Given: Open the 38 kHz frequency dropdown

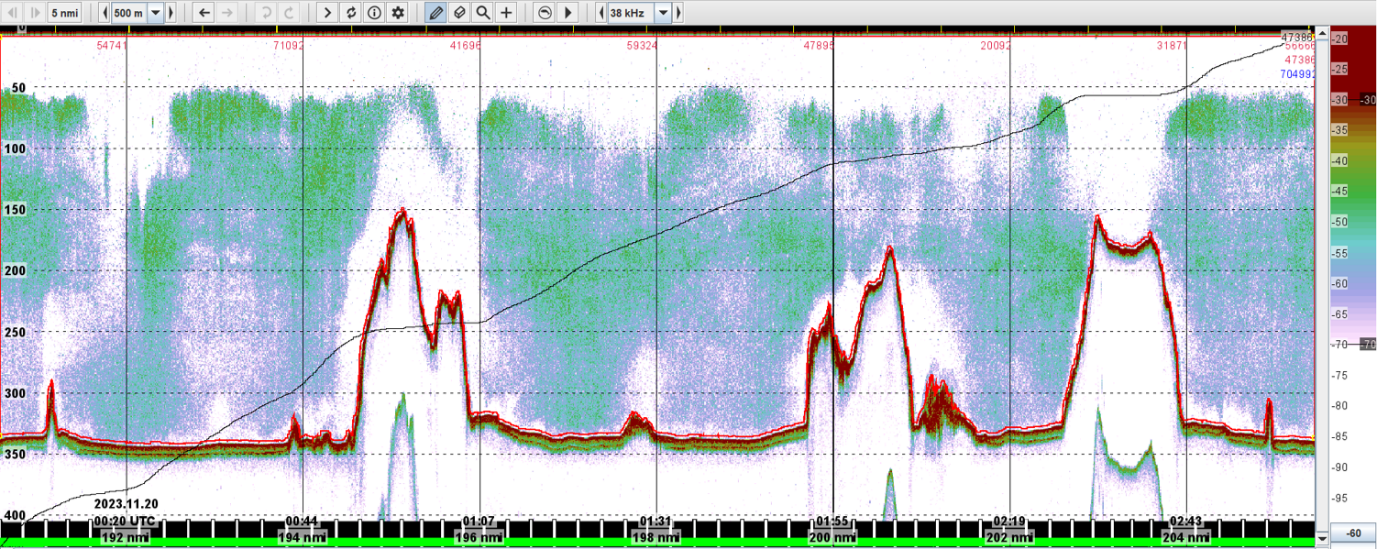Looking at the screenshot, I should 663,13.
